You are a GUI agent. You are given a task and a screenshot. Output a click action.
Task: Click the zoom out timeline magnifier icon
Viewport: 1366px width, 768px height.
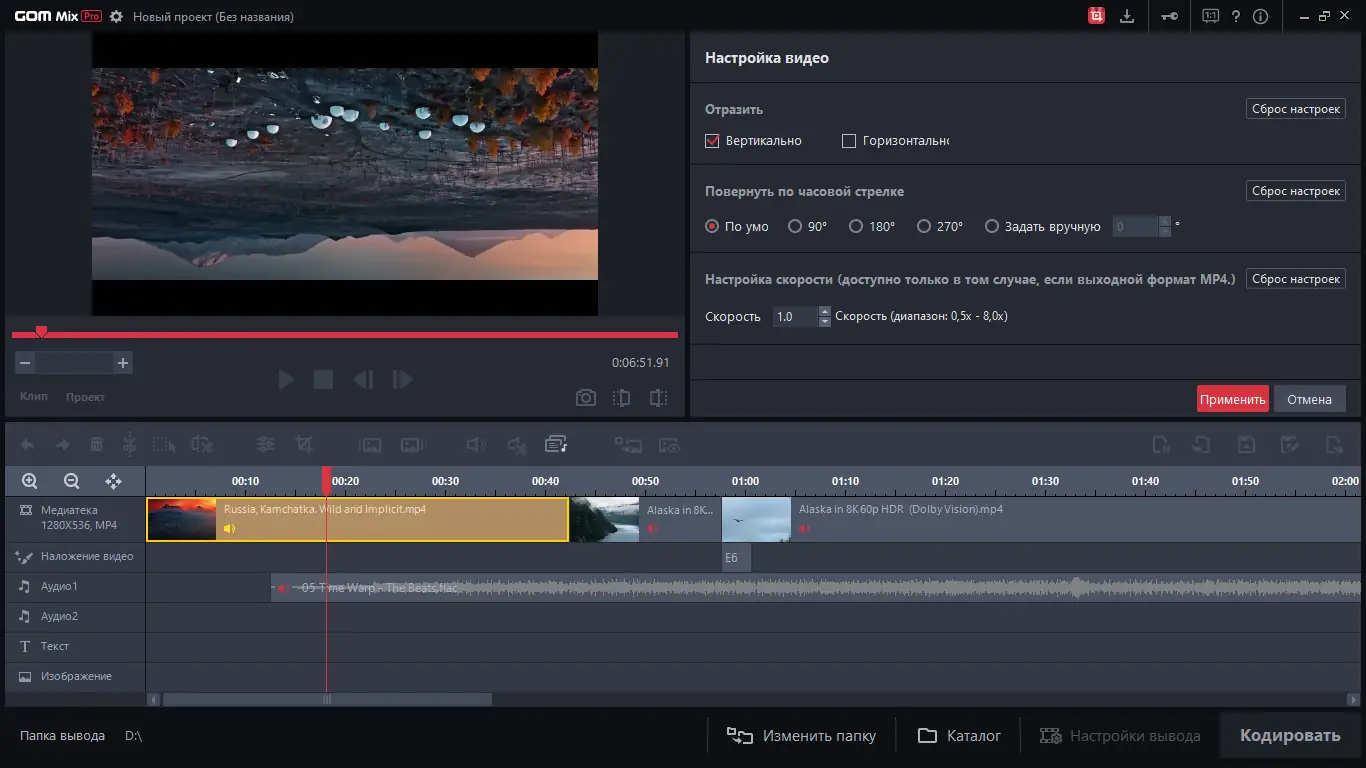[x=71, y=481]
